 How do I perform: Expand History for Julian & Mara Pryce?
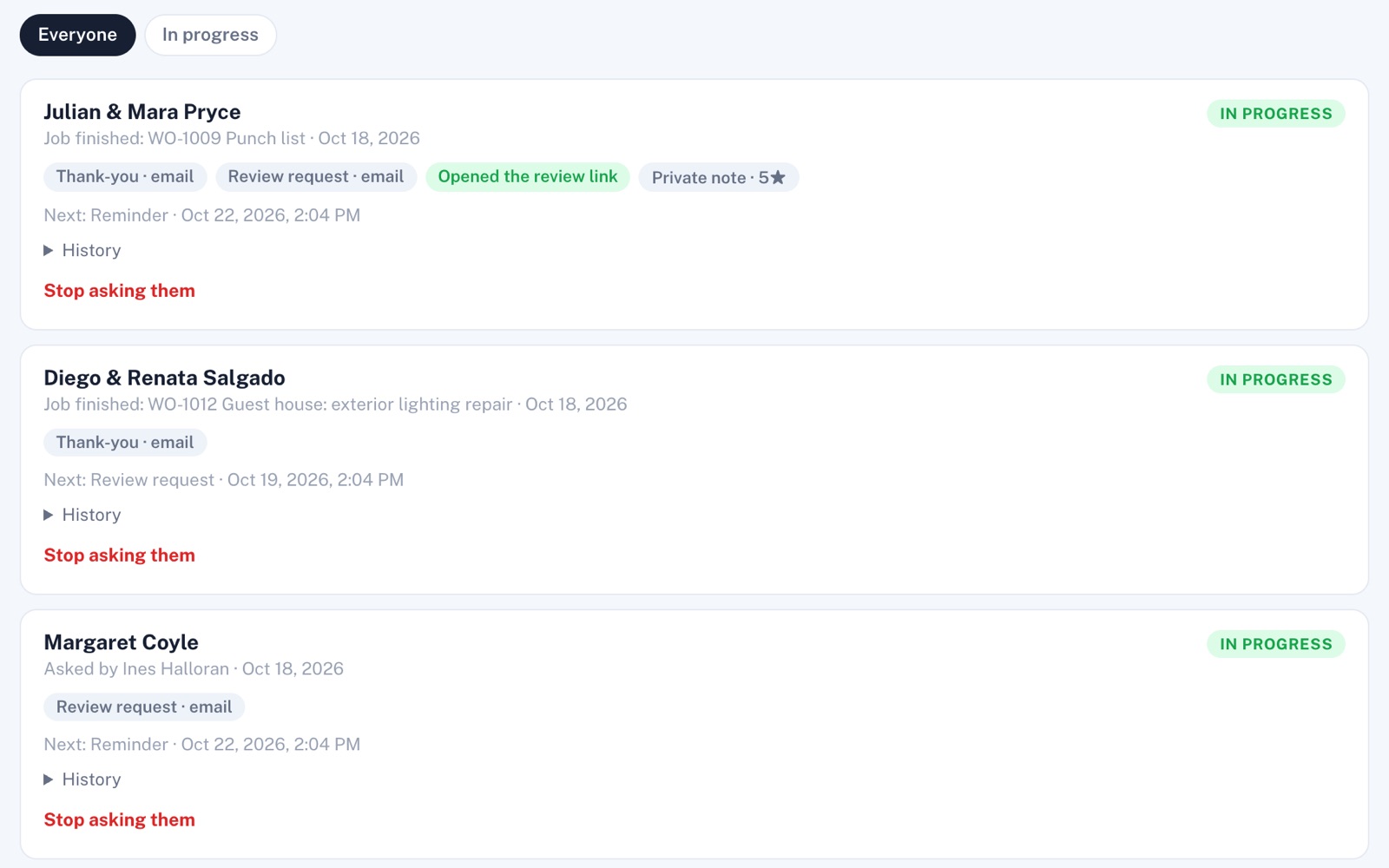coord(82,250)
